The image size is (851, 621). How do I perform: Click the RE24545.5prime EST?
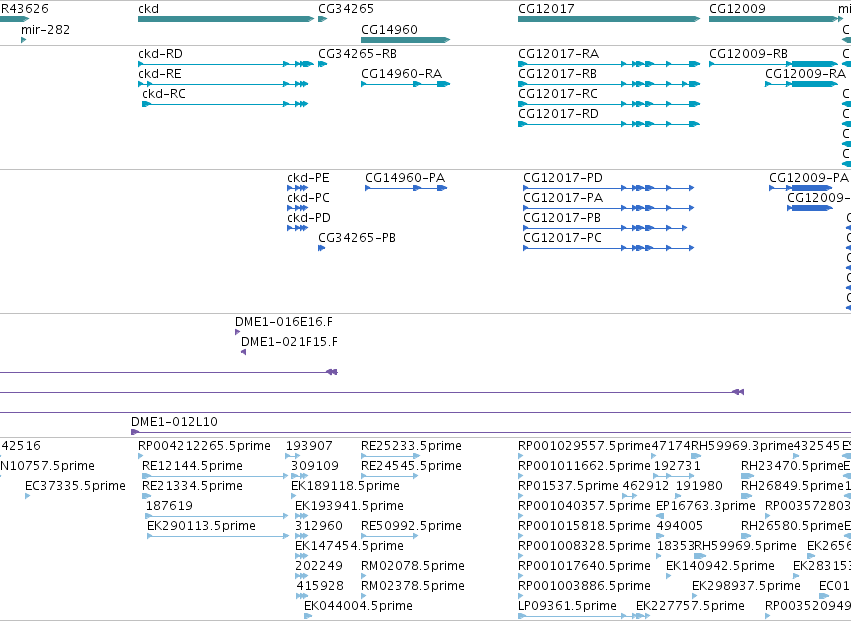[390, 476]
